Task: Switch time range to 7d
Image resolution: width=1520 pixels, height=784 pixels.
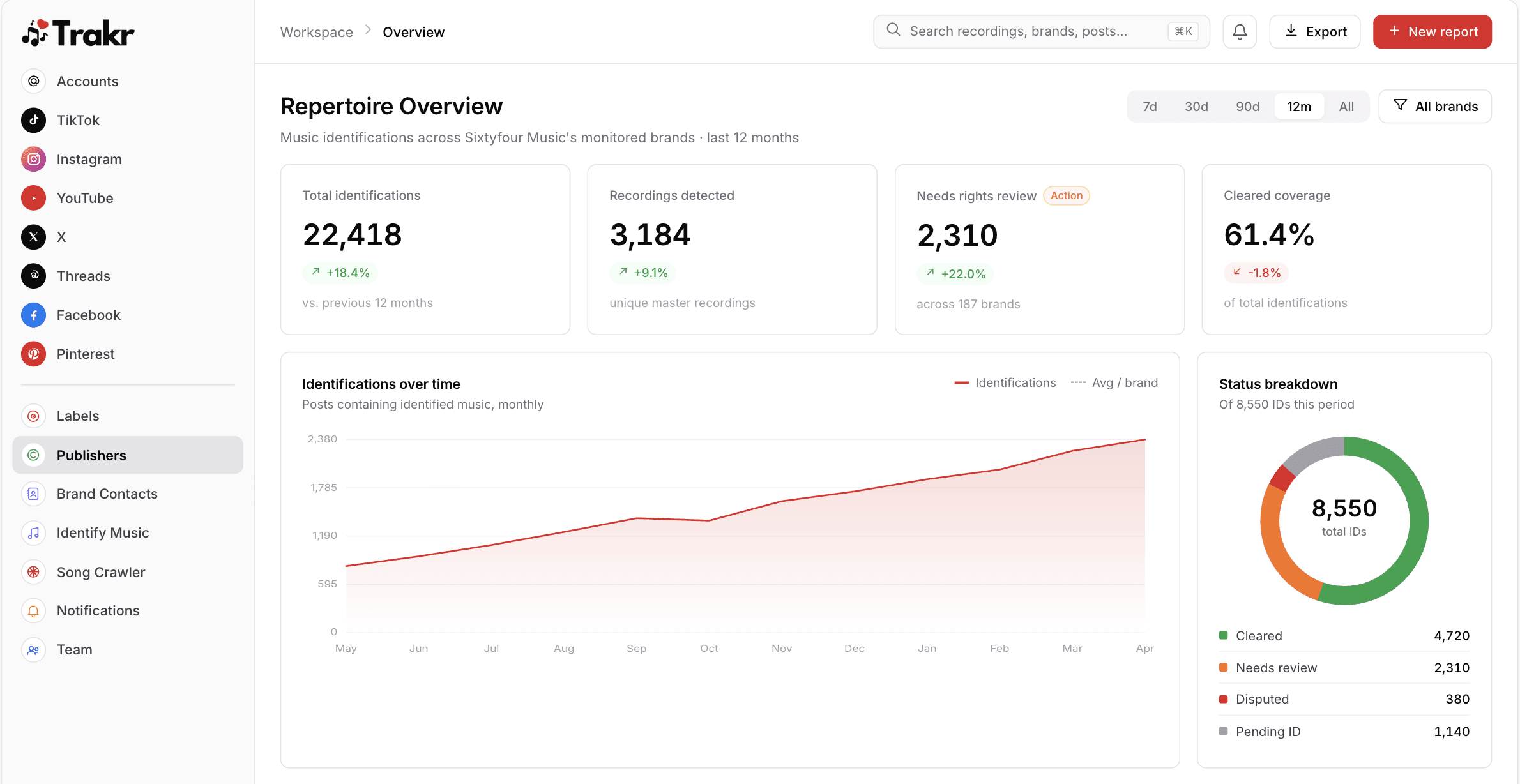Action: (x=1150, y=106)
